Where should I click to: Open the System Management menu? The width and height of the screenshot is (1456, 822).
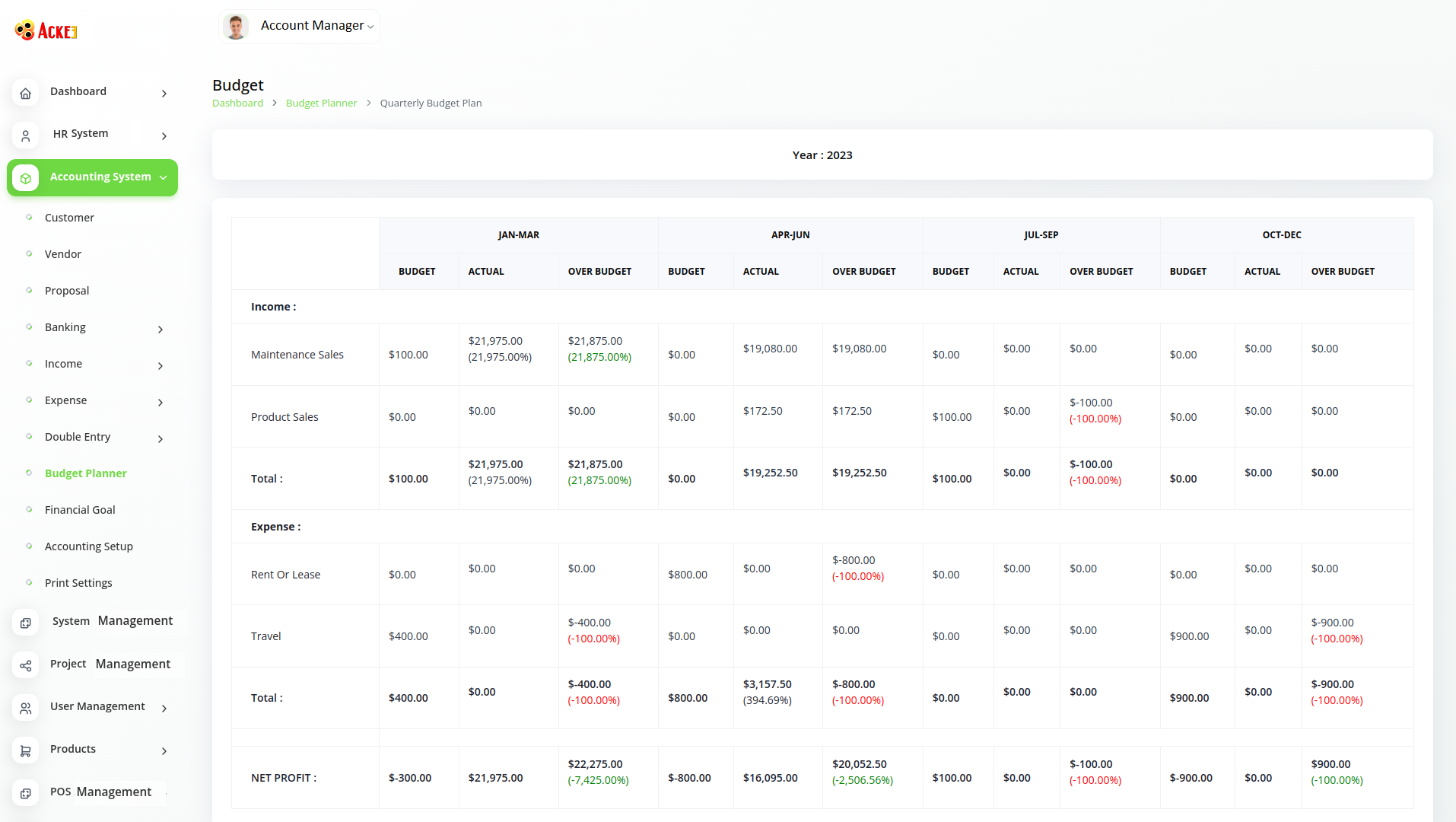coord(113,621)
